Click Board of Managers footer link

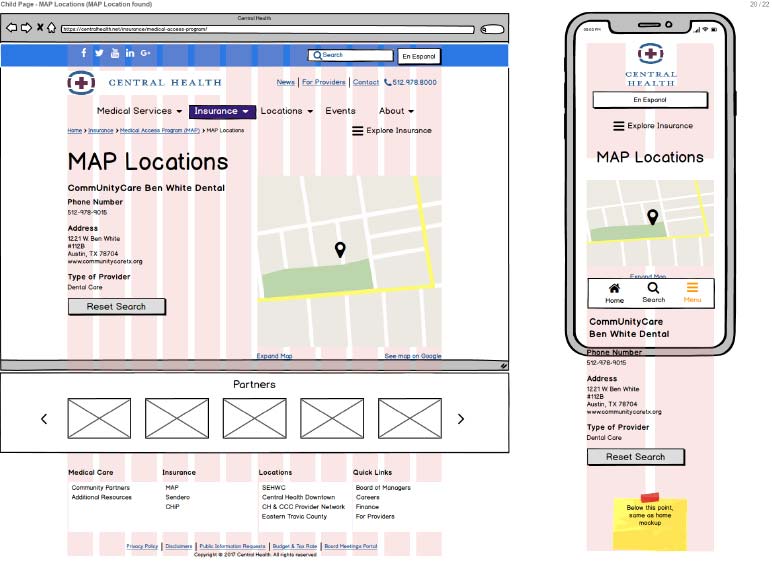pos(383,488)
